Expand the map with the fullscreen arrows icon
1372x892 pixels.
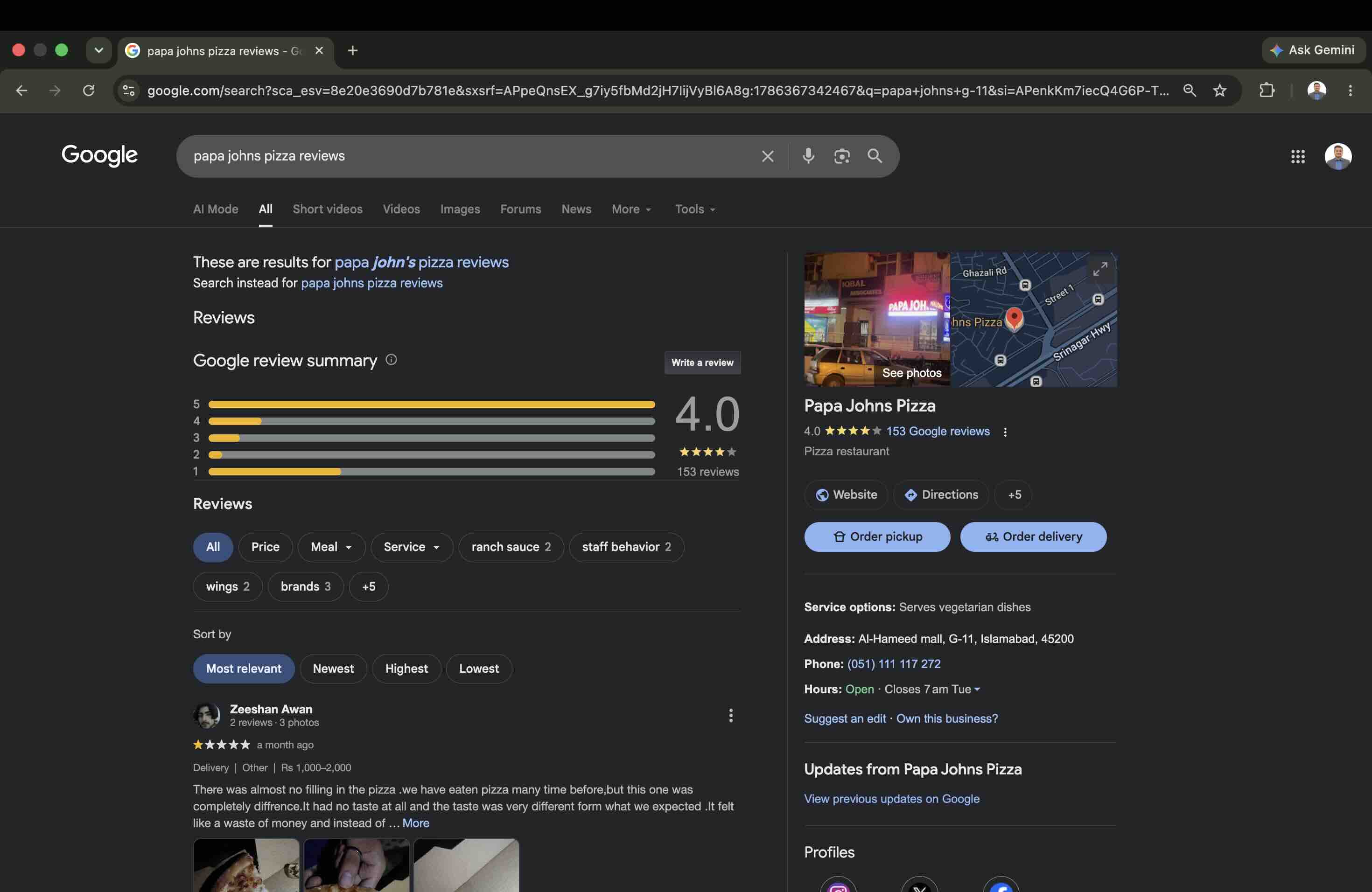(x=1100, y=269)
